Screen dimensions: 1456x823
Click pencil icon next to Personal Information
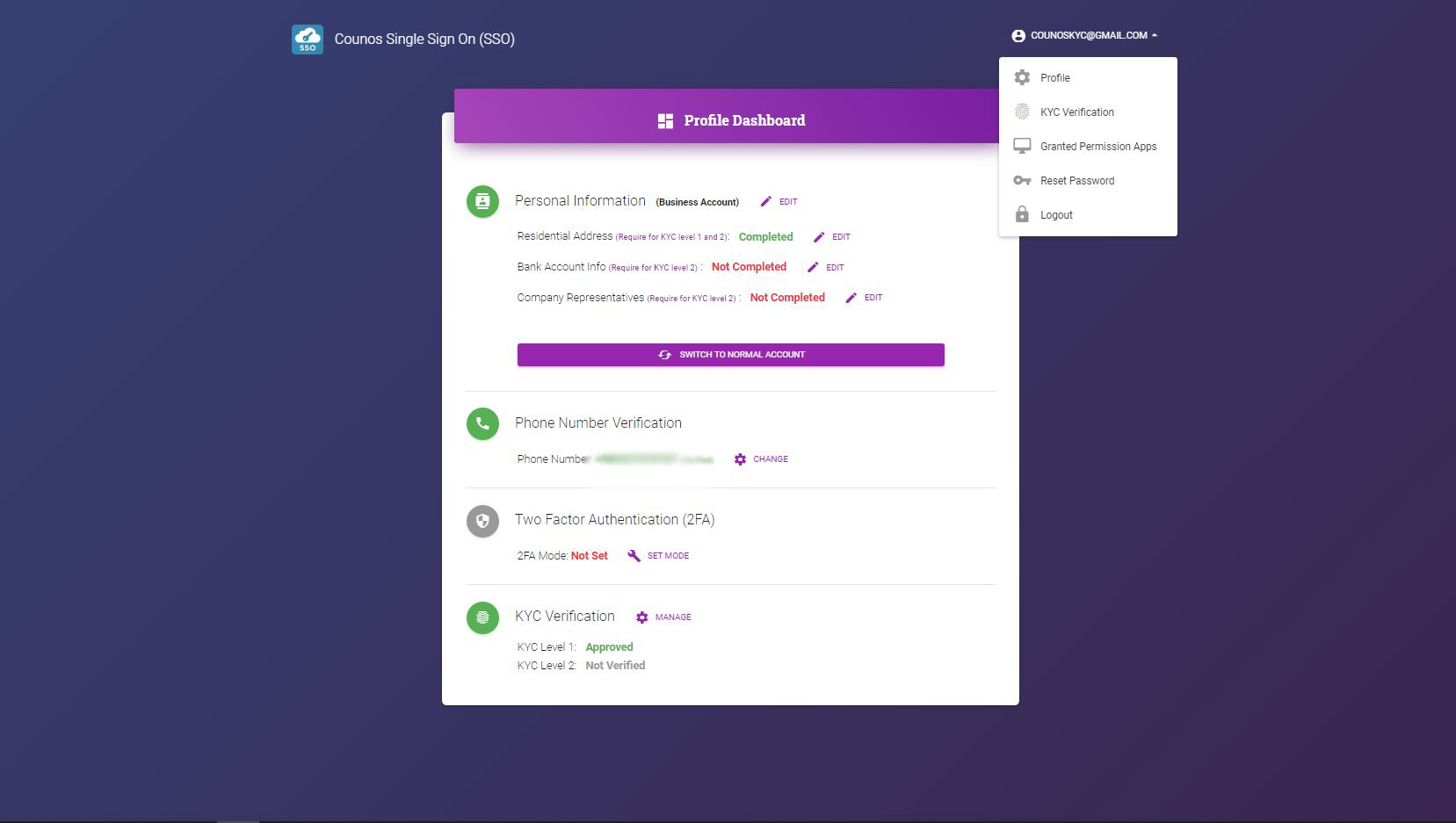tap(766, 202)
